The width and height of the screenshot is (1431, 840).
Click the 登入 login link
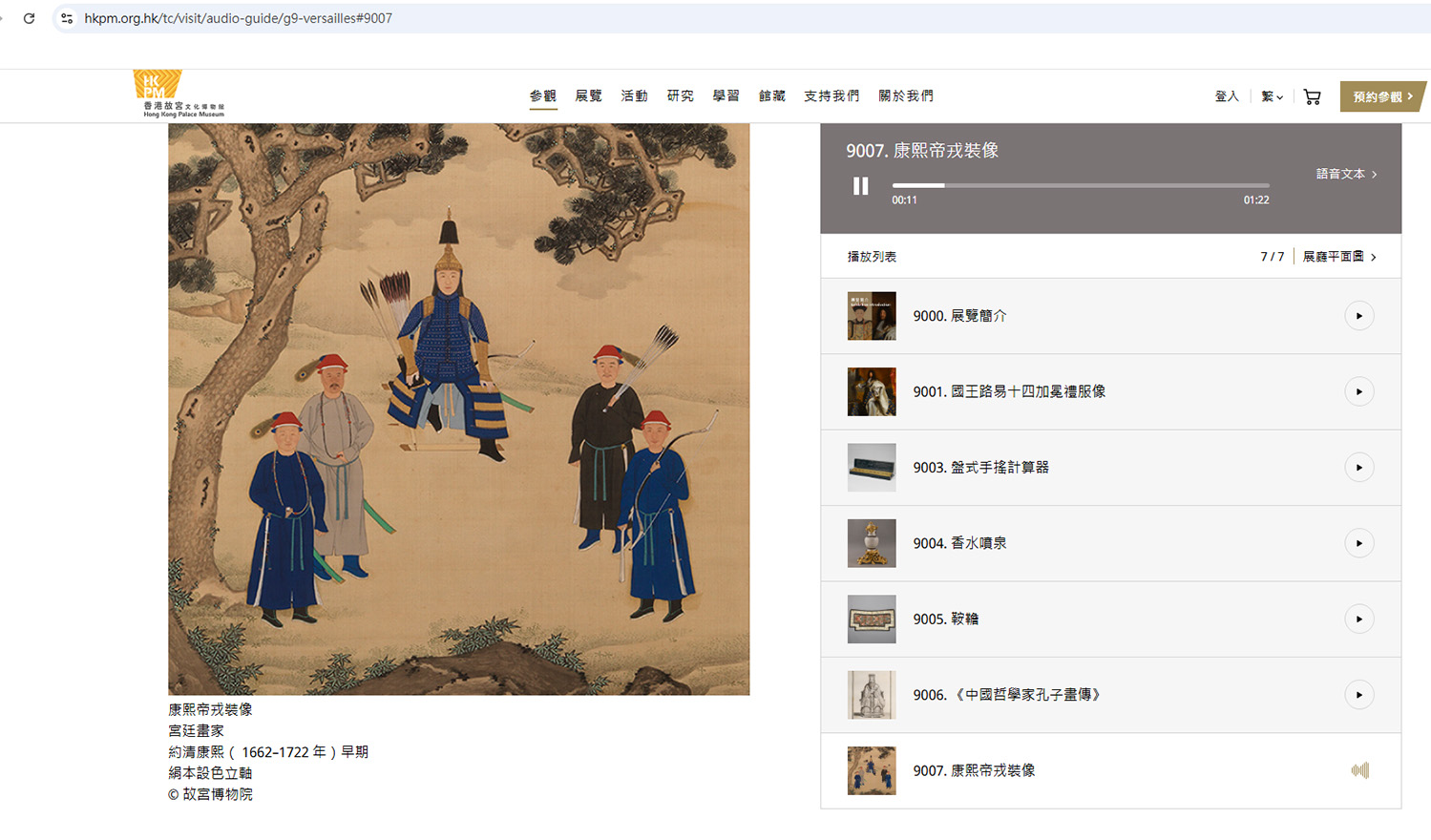coord(1227,96)
